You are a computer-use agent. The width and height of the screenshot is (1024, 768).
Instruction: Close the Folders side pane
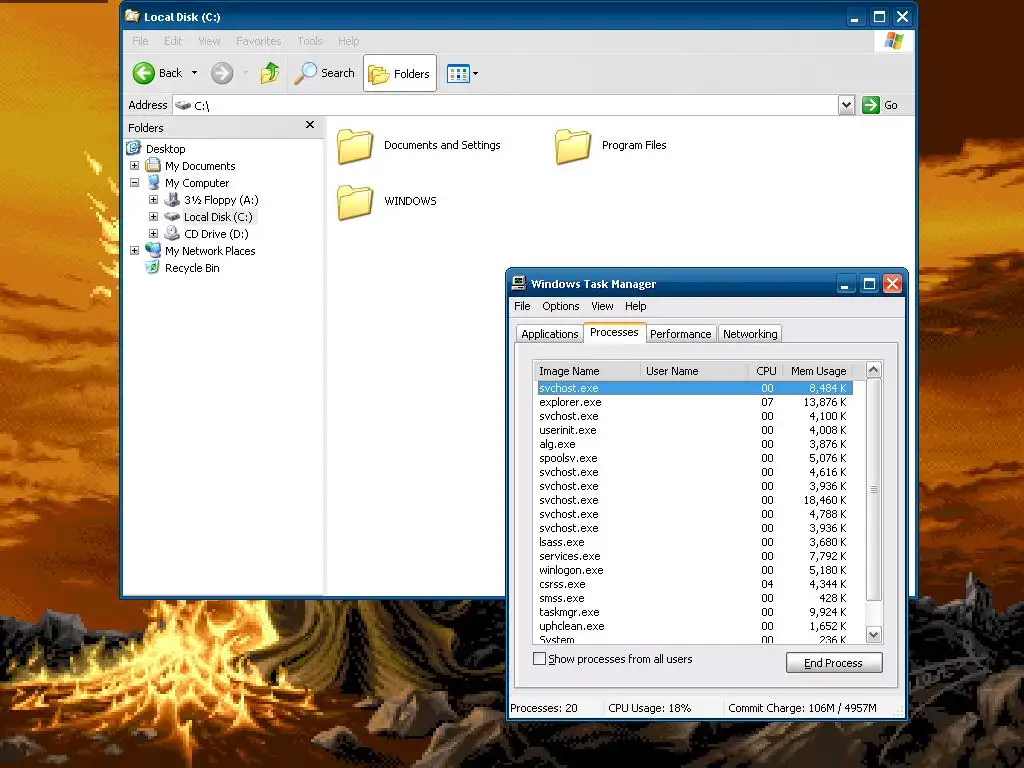[310, 125]
